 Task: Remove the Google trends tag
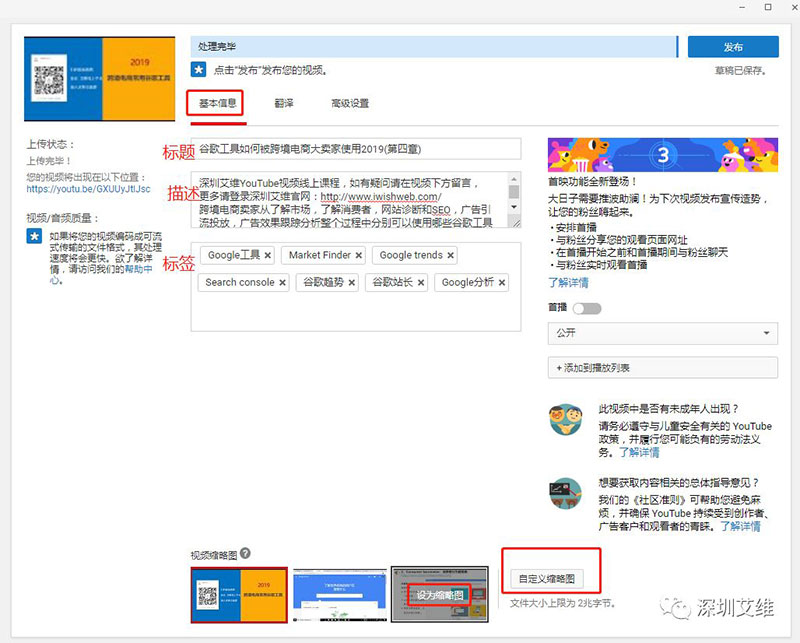point(451,255)
